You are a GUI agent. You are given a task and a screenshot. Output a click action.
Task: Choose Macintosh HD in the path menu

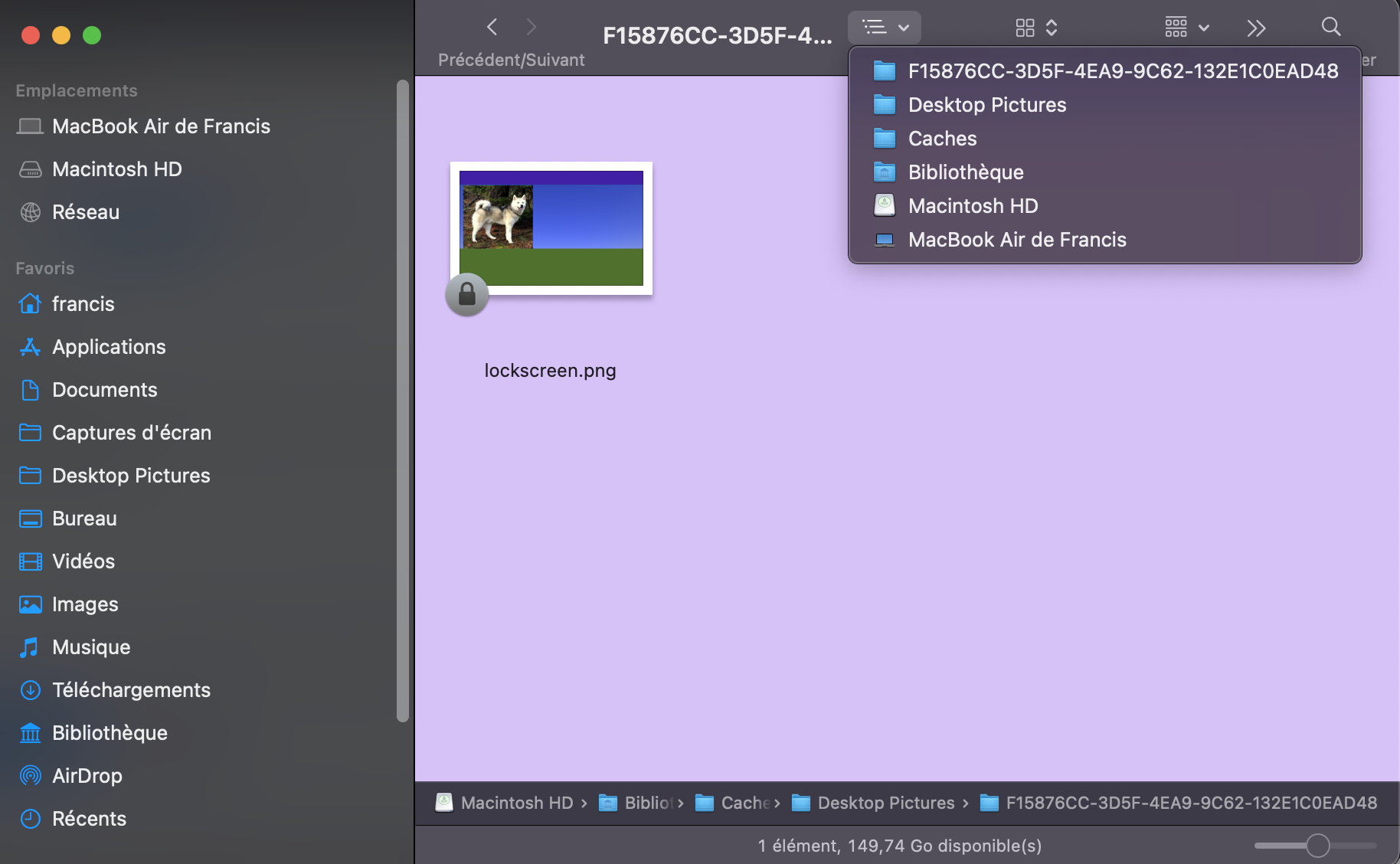1105,206
